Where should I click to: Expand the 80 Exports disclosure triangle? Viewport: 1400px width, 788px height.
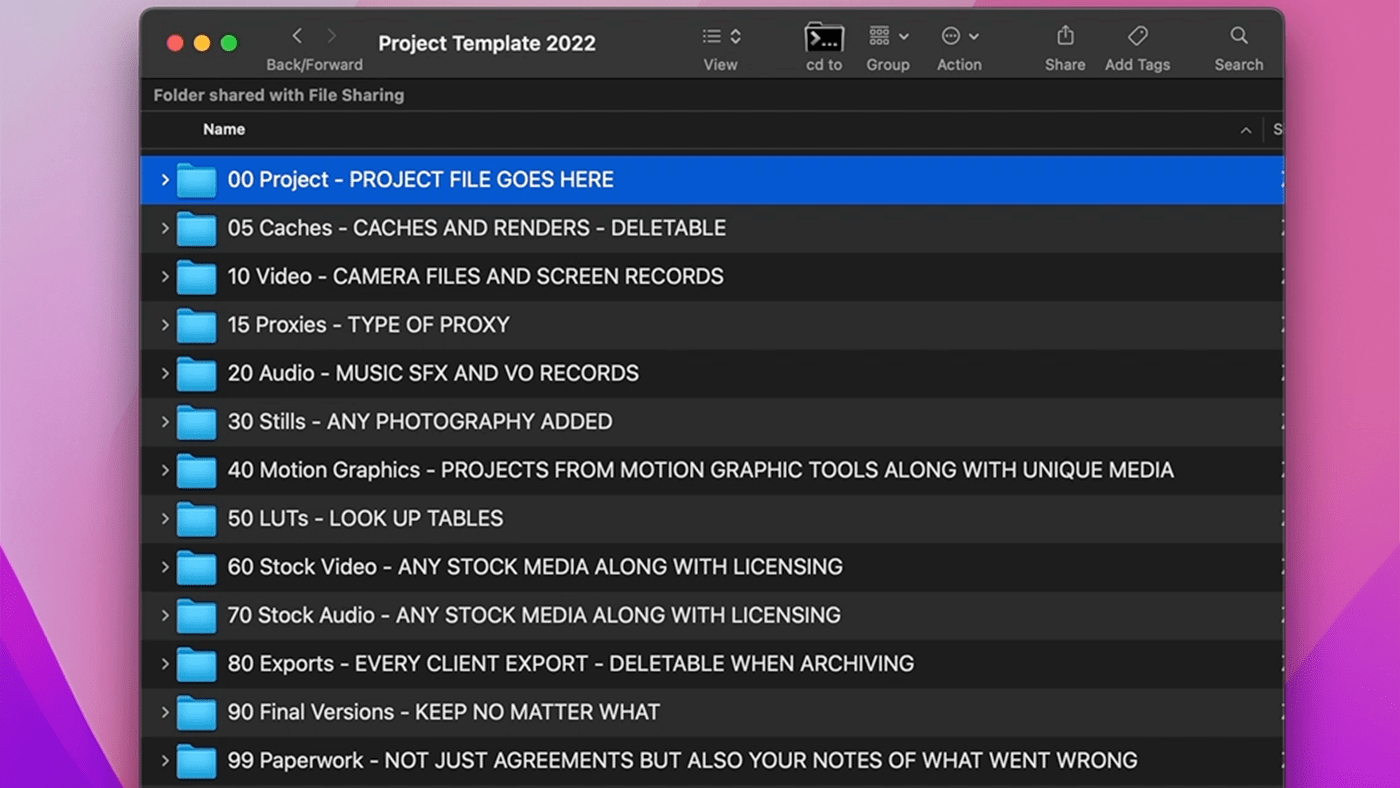tap(165, 664)
